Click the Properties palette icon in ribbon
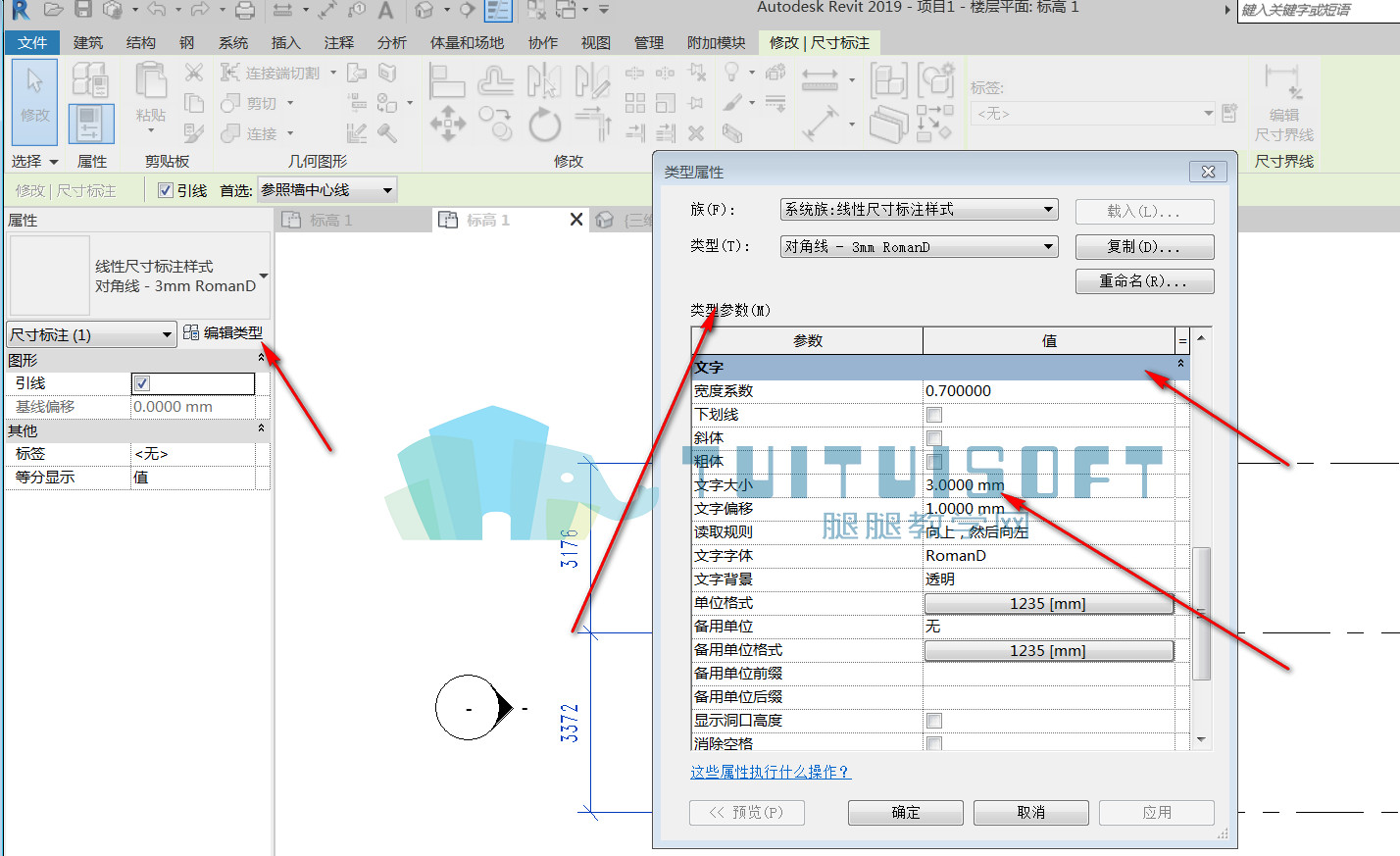 (90, 125)
